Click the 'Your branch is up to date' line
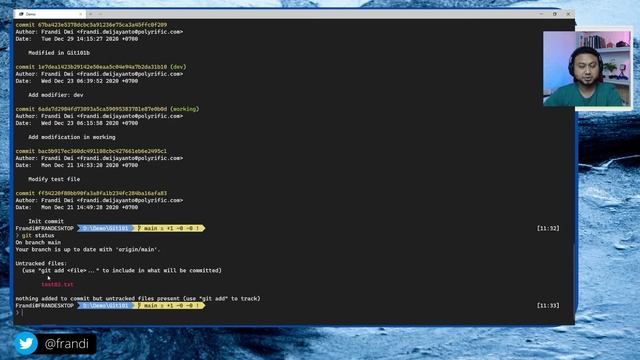Viewport: 640px width, 360px height. (x=88, y=249)
